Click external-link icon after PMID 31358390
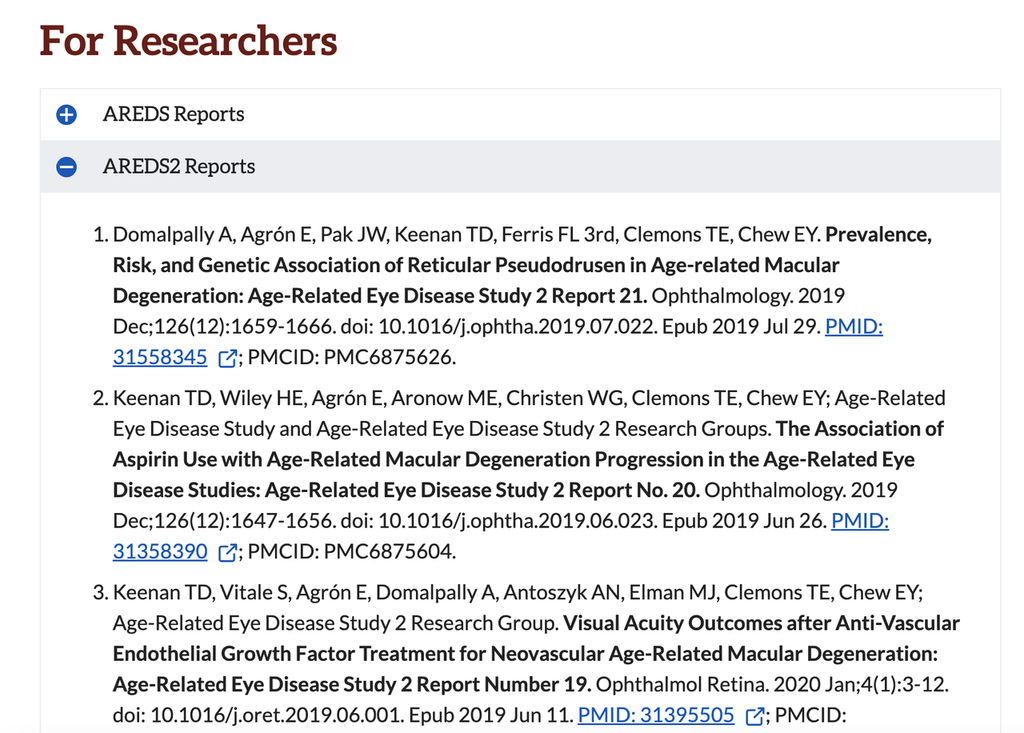Screen dimensions: 1024x733 tap(227, 552)
